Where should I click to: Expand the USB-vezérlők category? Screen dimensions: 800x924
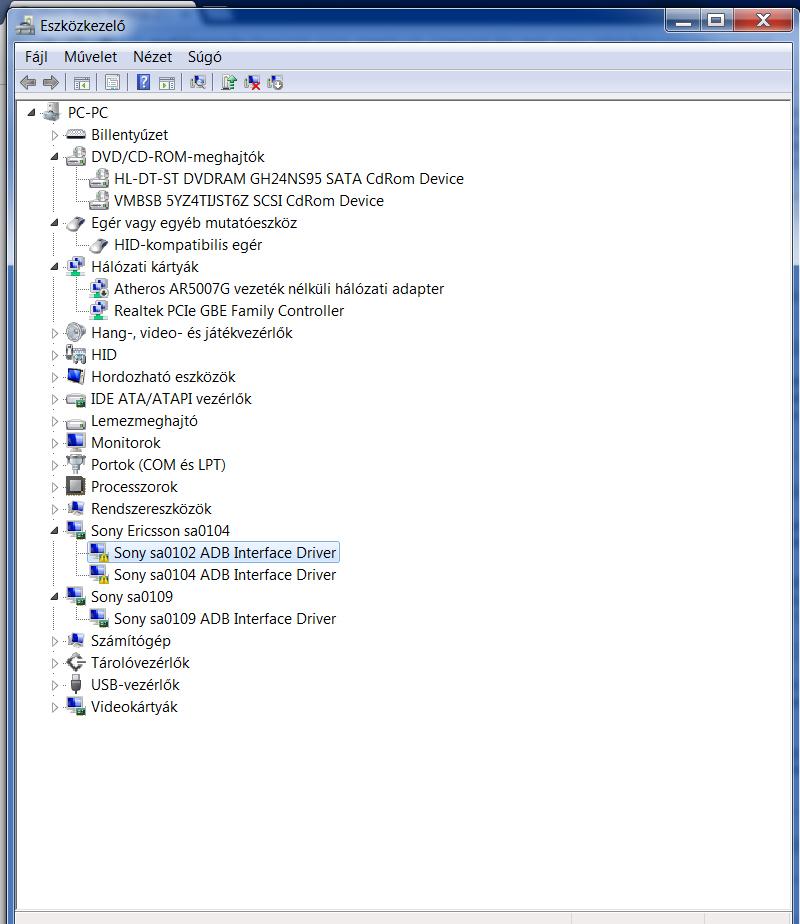[55, 685]
